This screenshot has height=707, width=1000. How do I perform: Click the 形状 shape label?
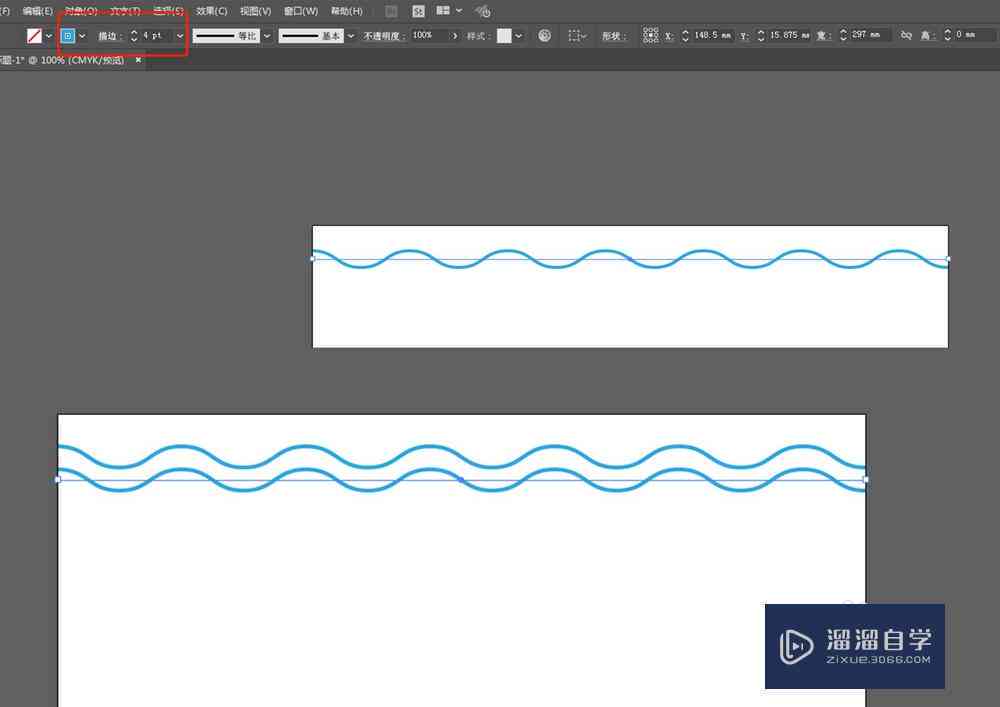613,36
